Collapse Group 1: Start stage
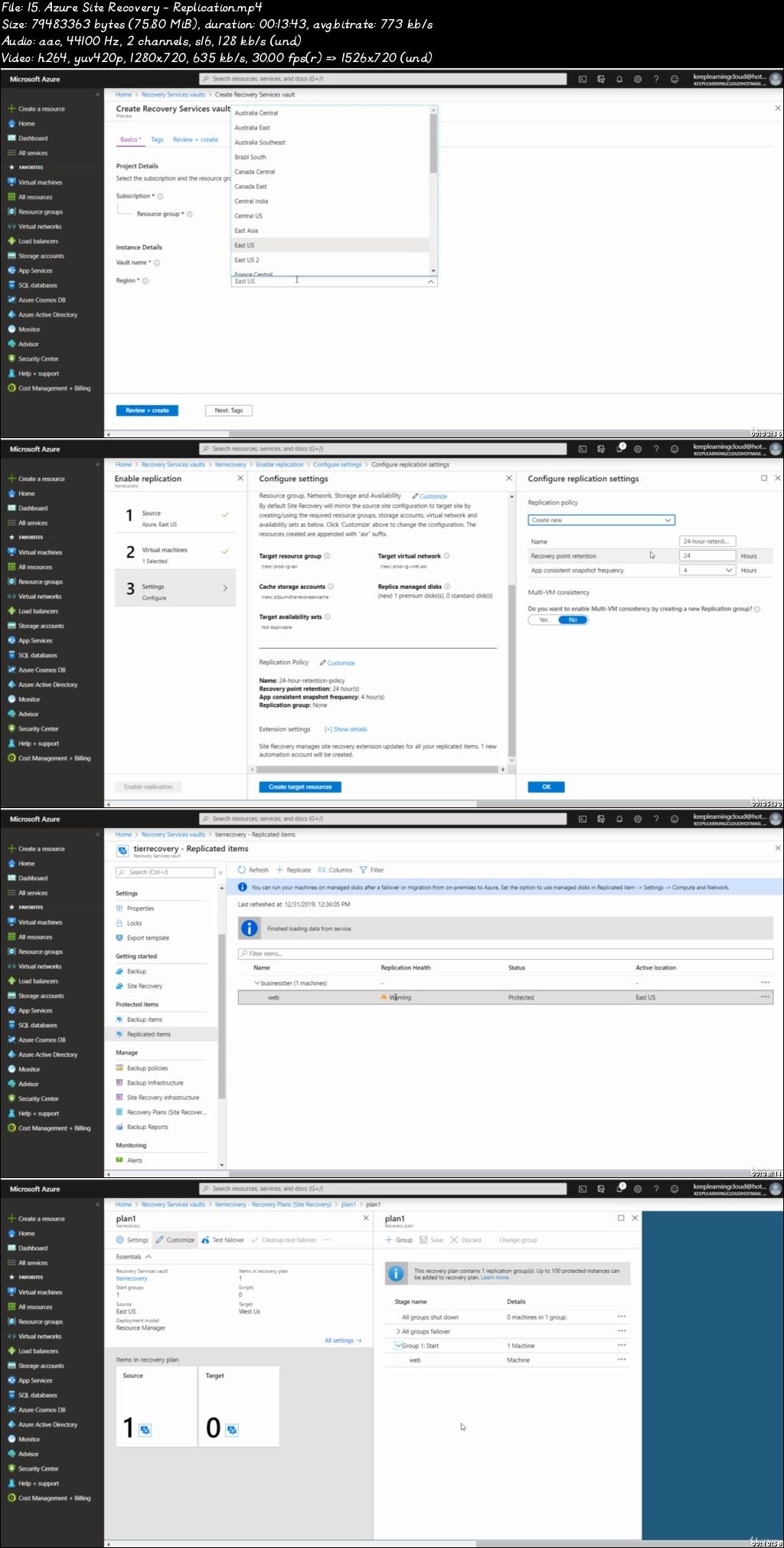 398,1346
